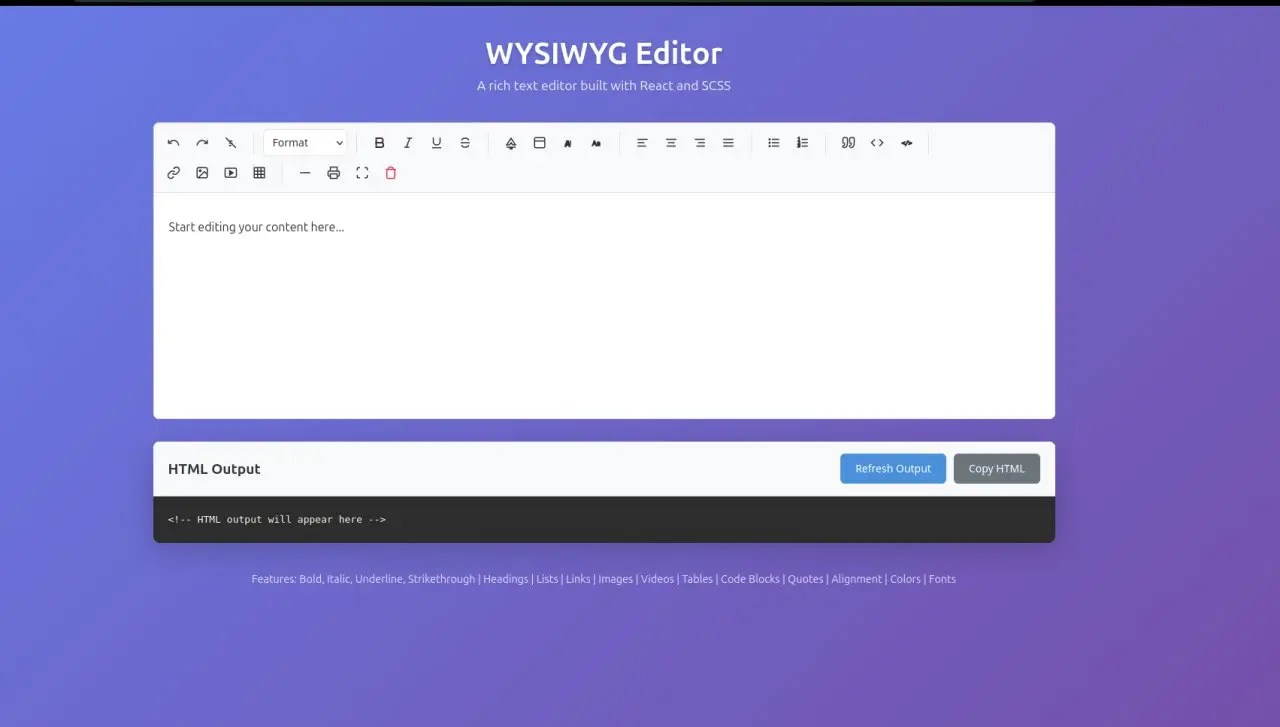Toggle italic formatting
This screenshot has width=1280, height=727.
click(408, 143)
